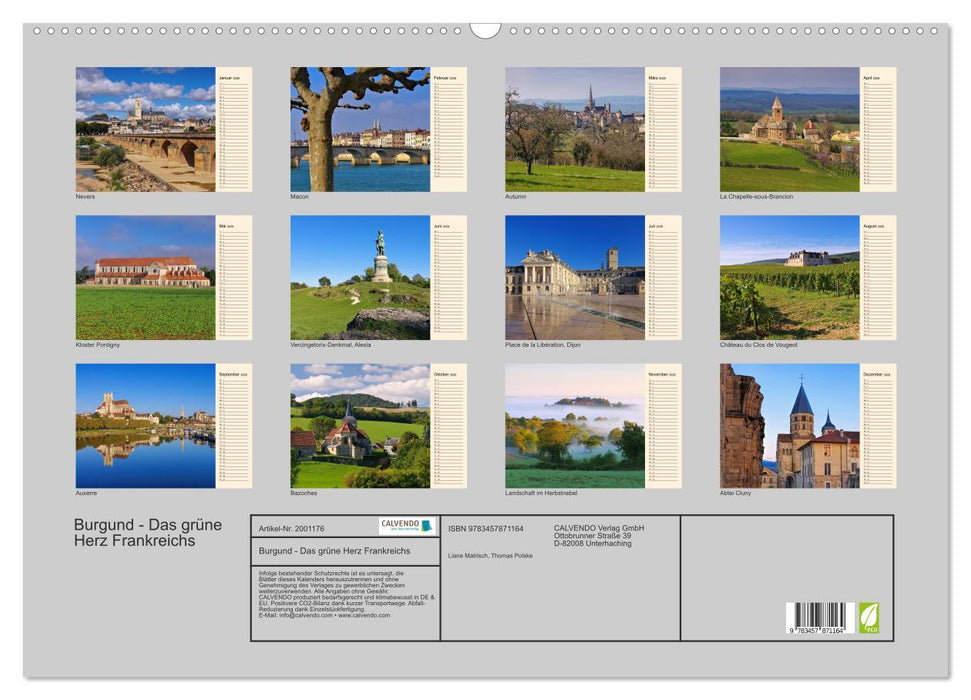Open the Kloster Pontigny photo
Viewport: 971px width, 700px height.
coord(145,277)
